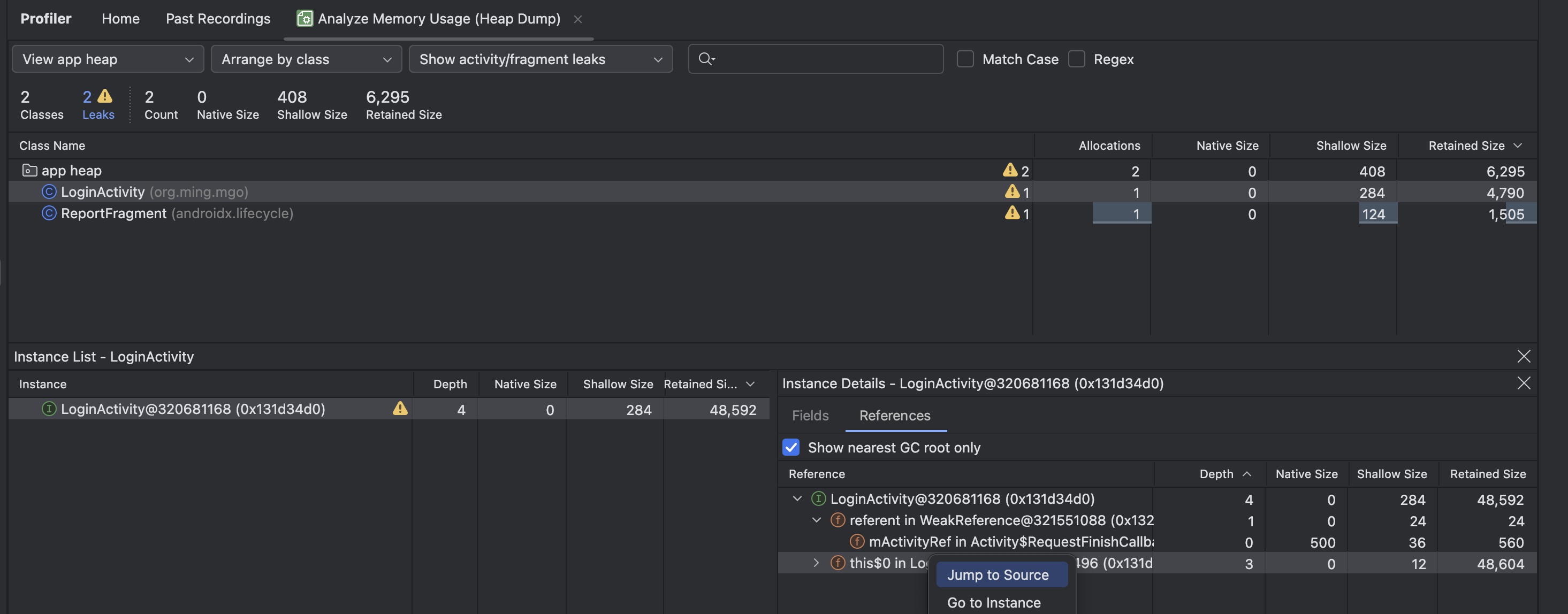Screen dimensions: 1568x614
Task: Switch to the Fields tab
Action: 810,416
